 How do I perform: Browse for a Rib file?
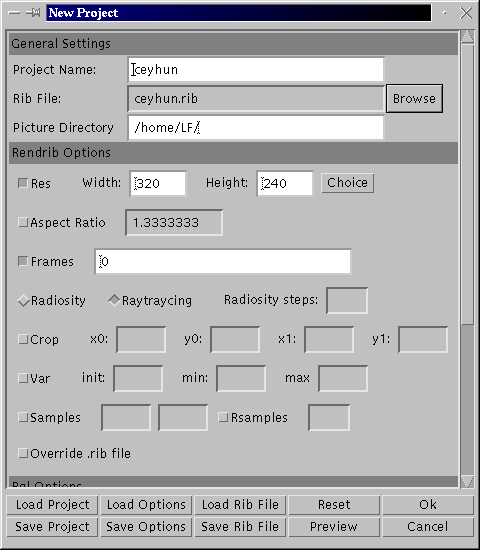[414, 99]
